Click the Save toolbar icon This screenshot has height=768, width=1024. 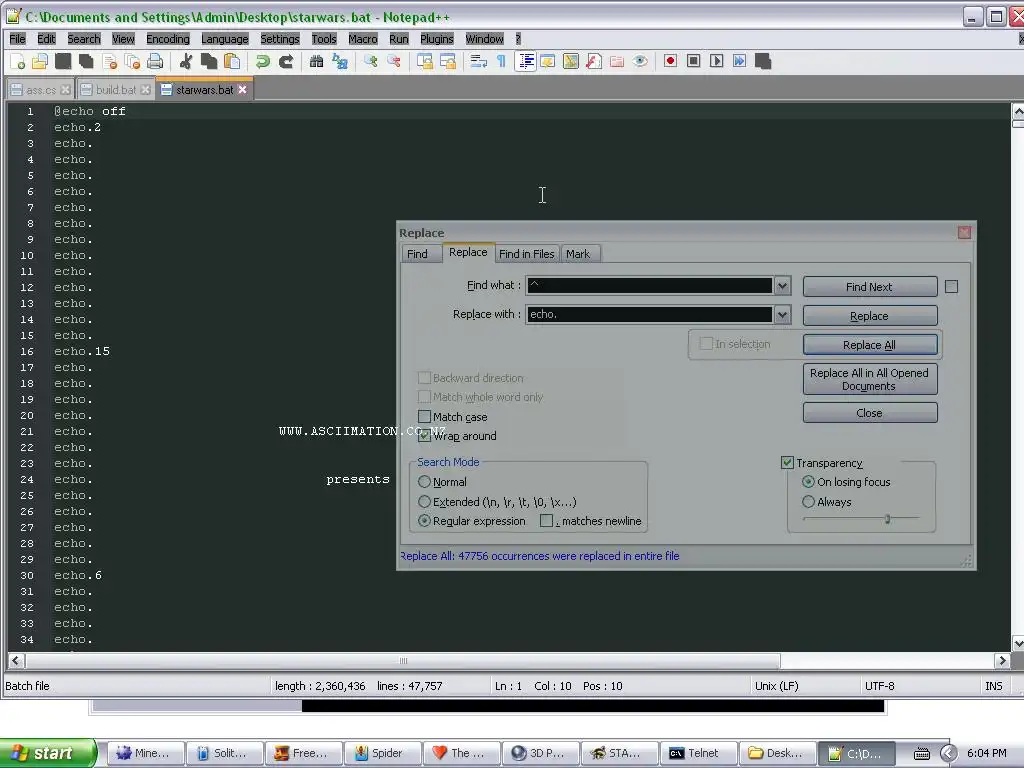63,61
